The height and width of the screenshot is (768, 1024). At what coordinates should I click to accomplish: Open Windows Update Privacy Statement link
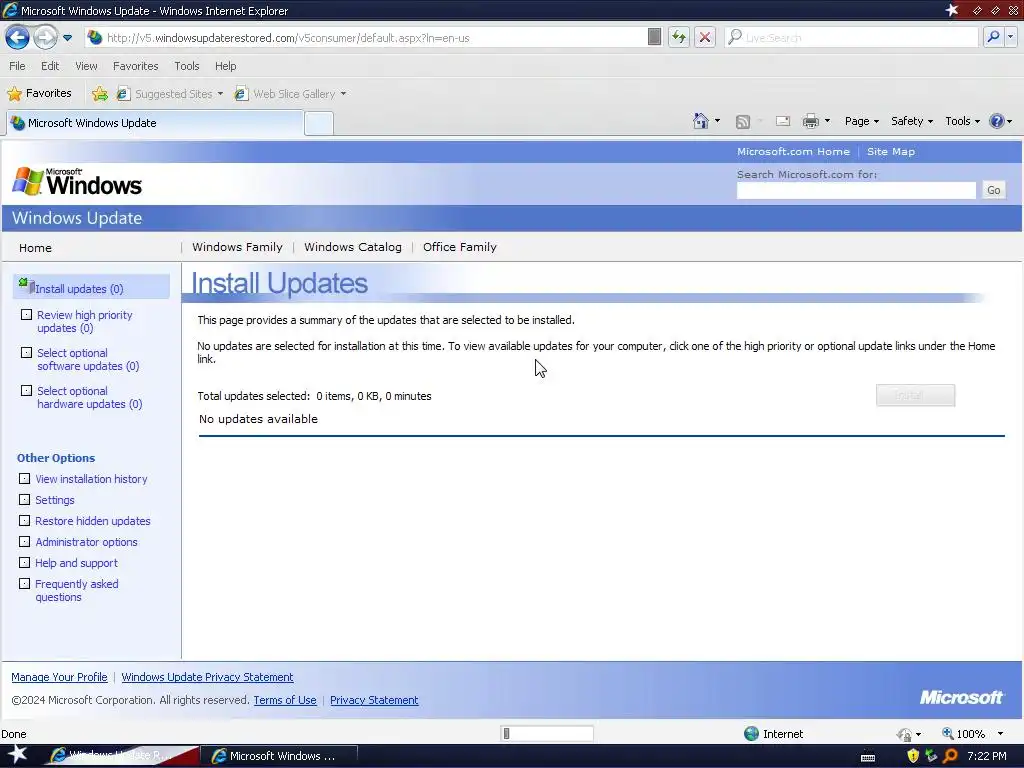click(207, 677)
